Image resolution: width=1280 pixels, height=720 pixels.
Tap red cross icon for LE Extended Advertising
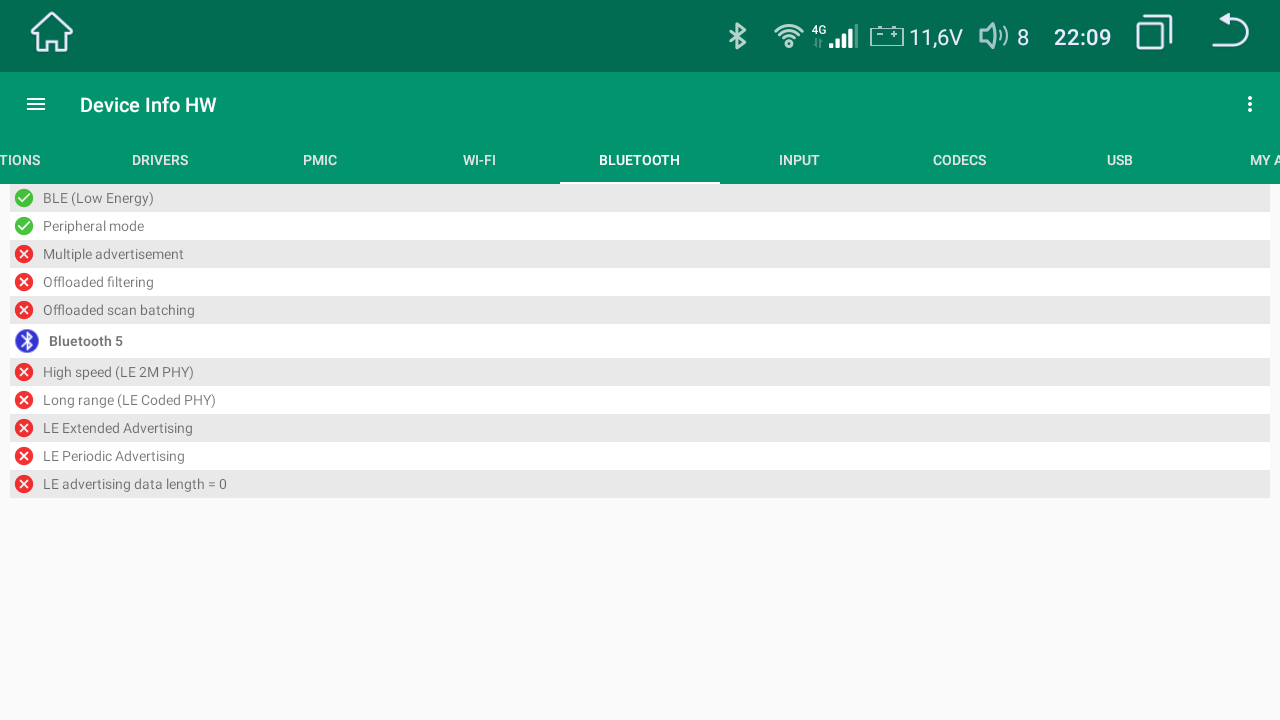pos(24,428)
